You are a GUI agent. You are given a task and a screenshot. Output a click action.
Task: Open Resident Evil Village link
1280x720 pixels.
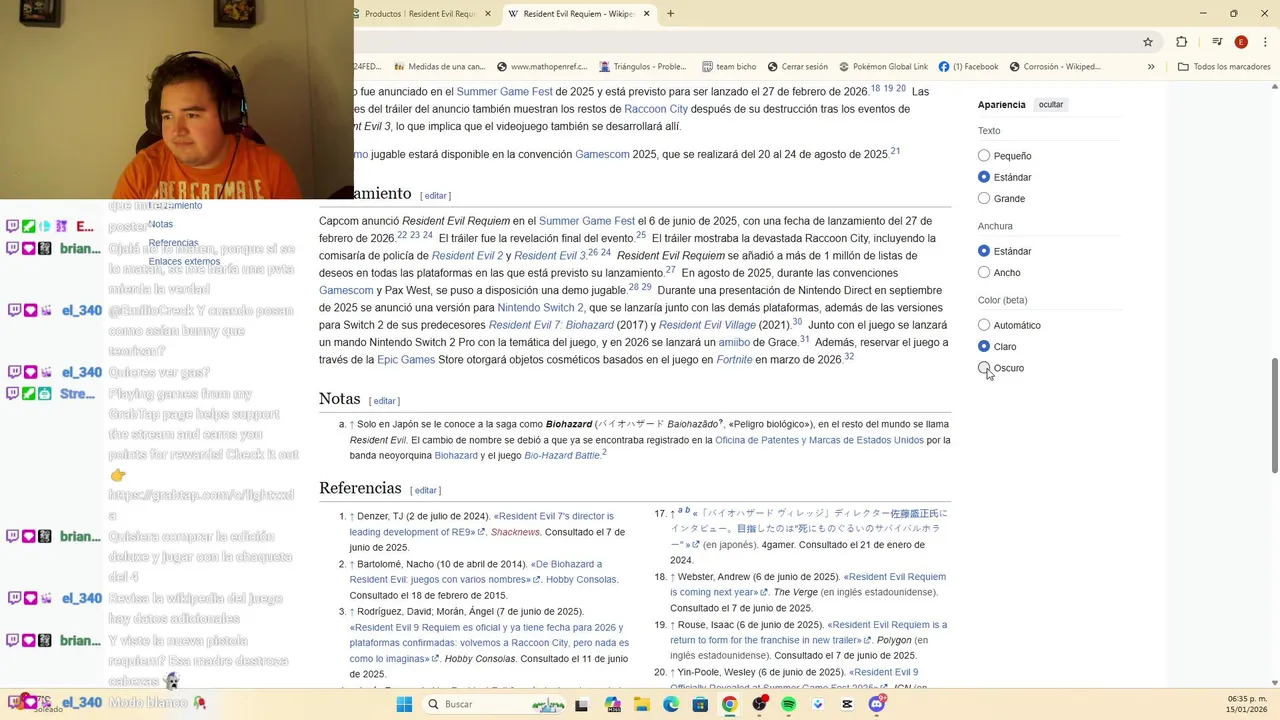click(707, 325)
